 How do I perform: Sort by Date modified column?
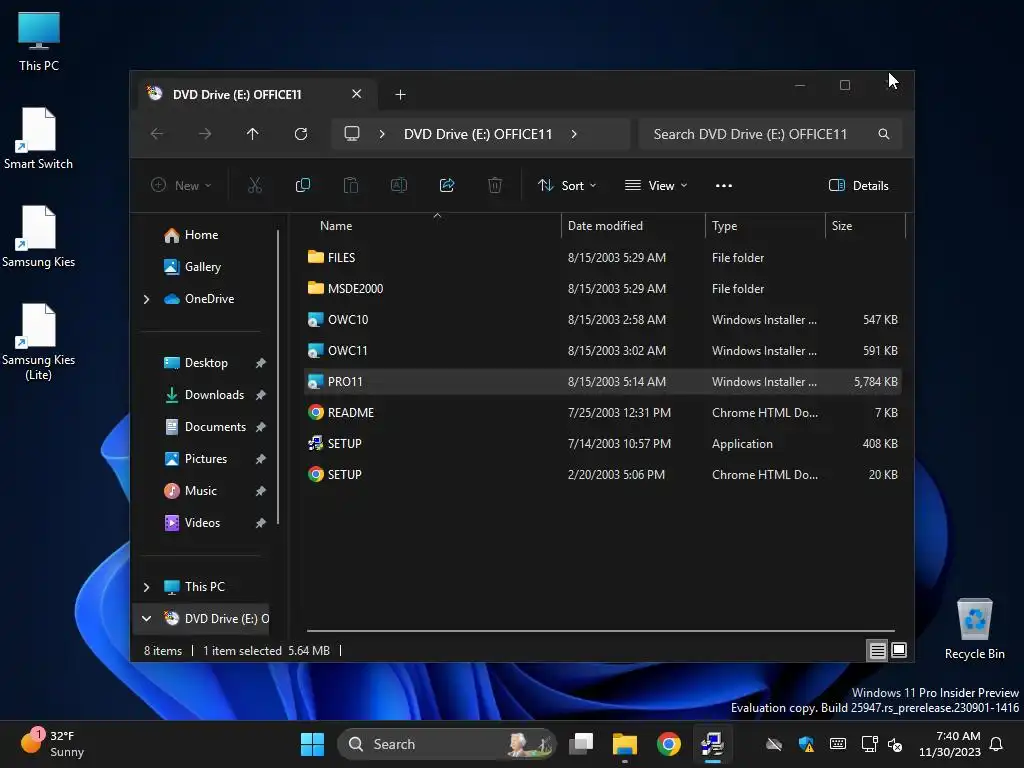(x=633, y=226)
